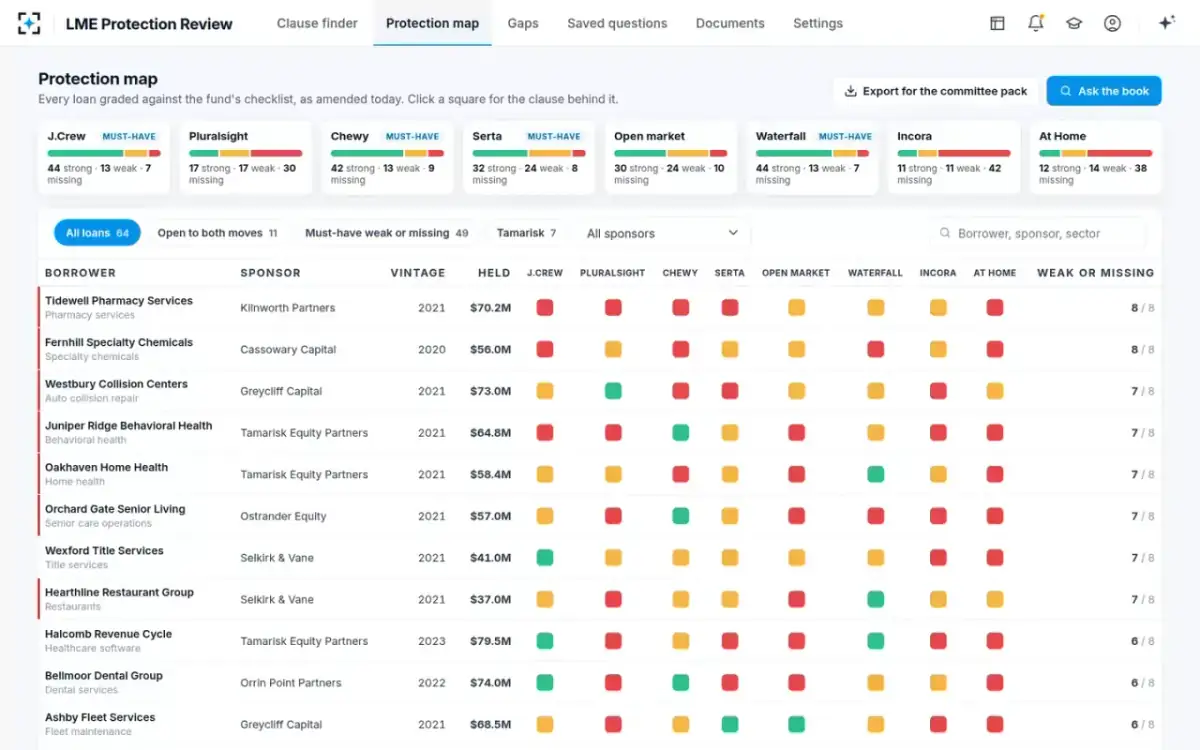This screenshot has width=1200, height=750.
Task: Open the user account icon
Action: [x=1112, y=23]
